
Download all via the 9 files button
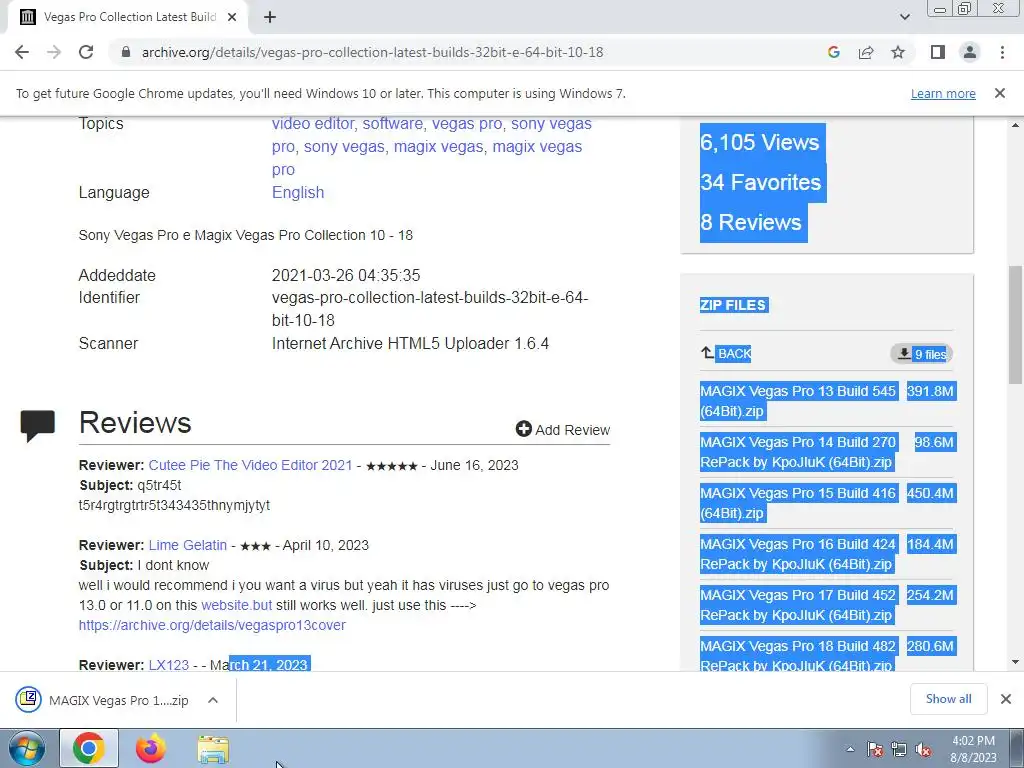click(921, 353)
